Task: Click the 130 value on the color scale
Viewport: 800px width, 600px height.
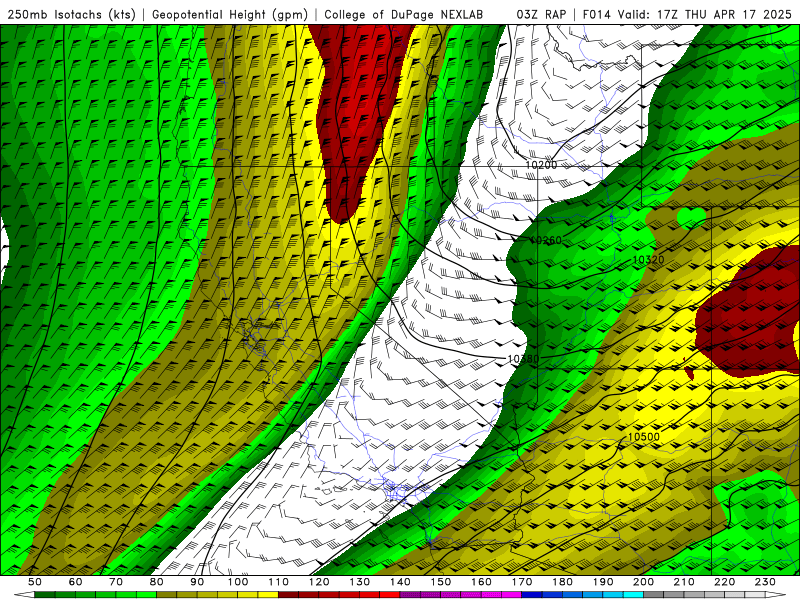Action: click(x=360, y=582)
